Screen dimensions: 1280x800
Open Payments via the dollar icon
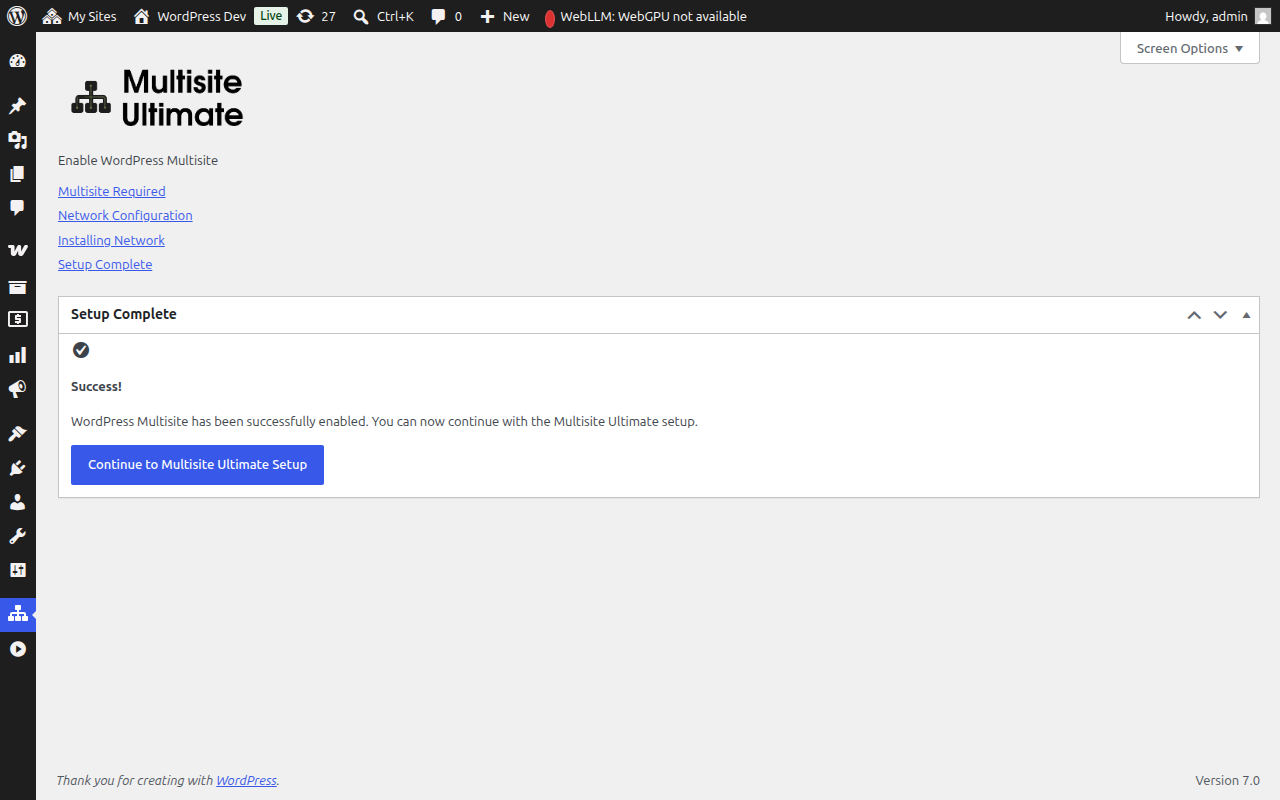(17, 320)
